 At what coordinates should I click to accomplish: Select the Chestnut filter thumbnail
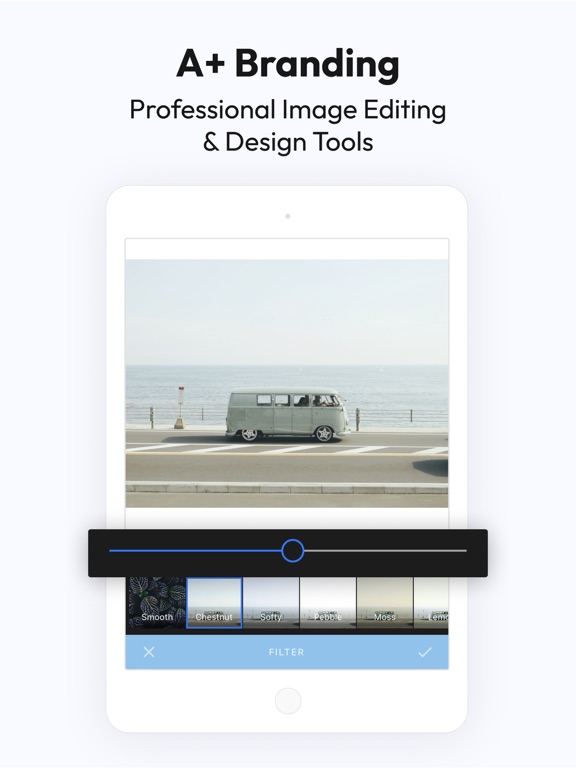[x=214, y=603]
